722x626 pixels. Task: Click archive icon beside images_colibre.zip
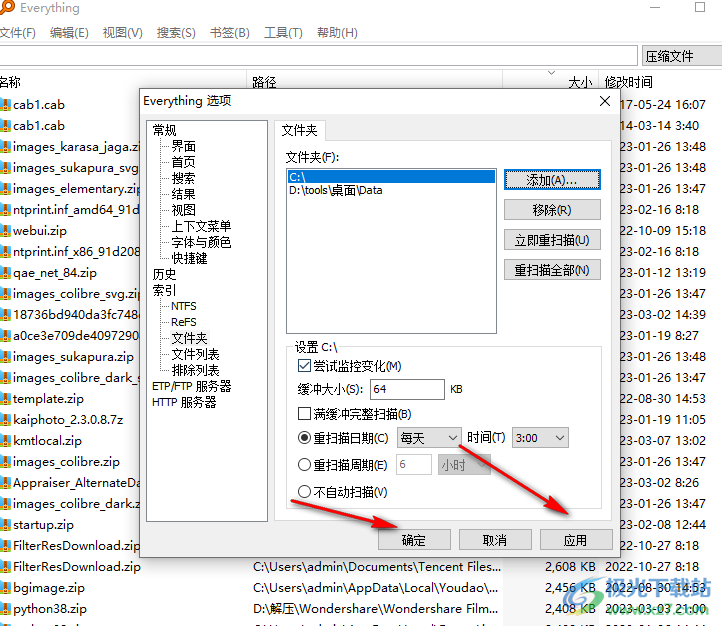5,462
